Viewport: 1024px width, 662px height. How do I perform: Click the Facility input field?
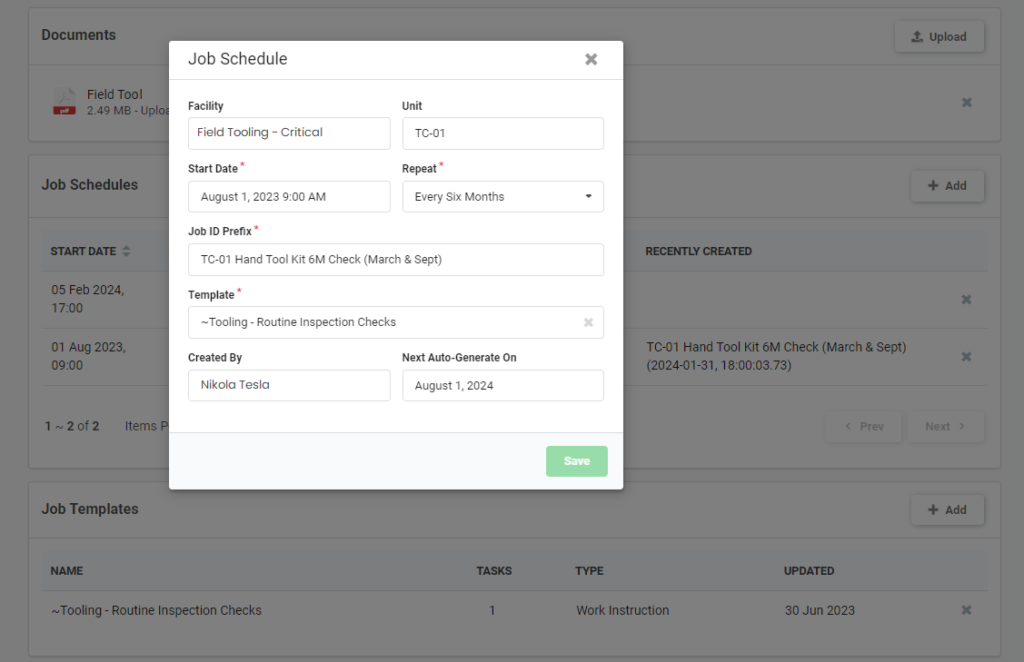pos(289,133)
